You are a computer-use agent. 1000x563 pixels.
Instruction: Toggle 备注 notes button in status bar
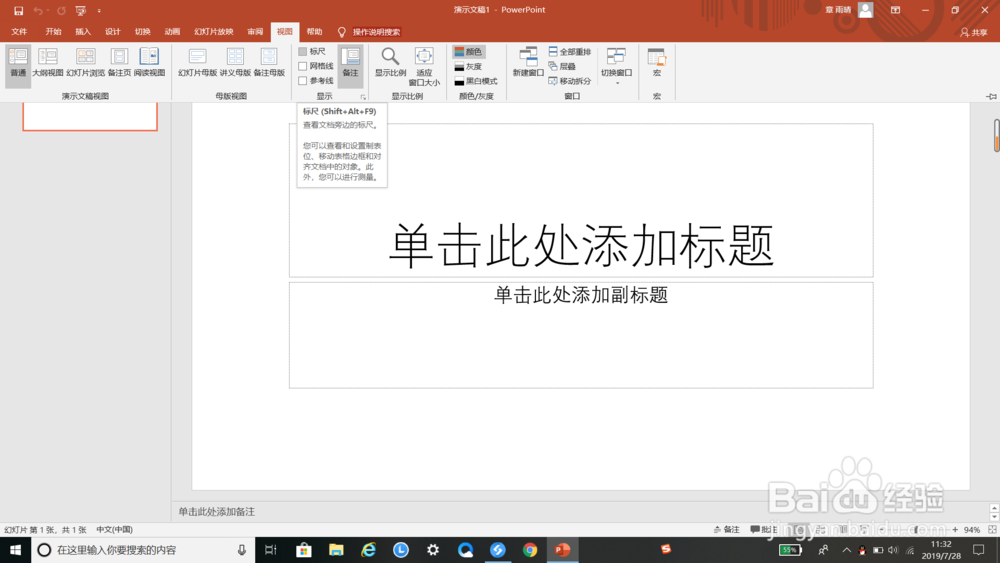coord(726,529)
